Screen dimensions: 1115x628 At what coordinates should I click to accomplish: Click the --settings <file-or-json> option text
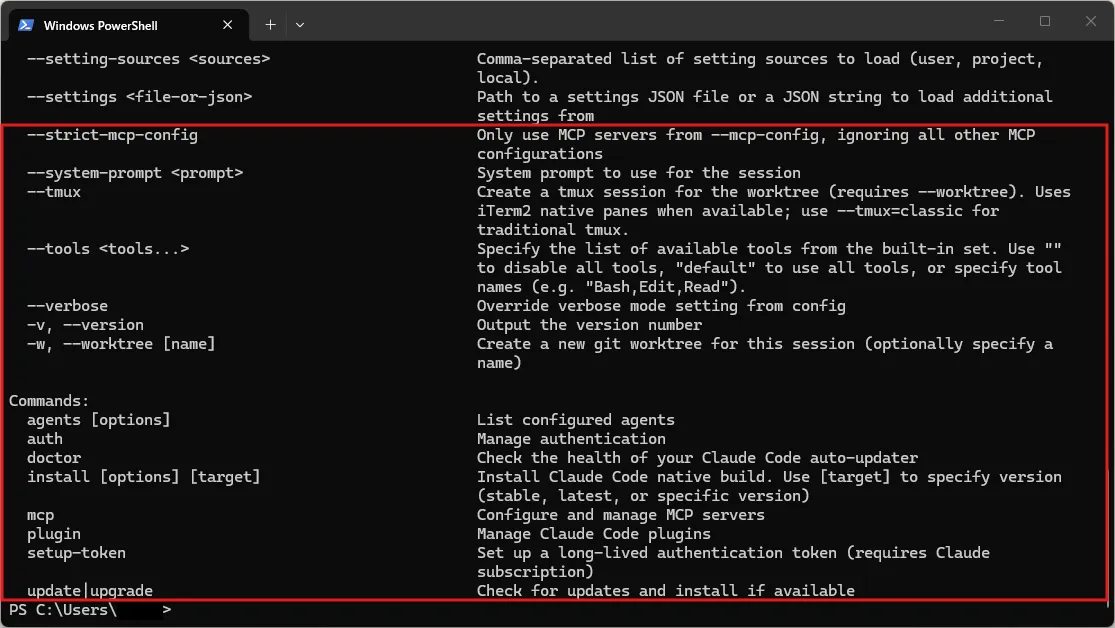(x=139, y=97)
